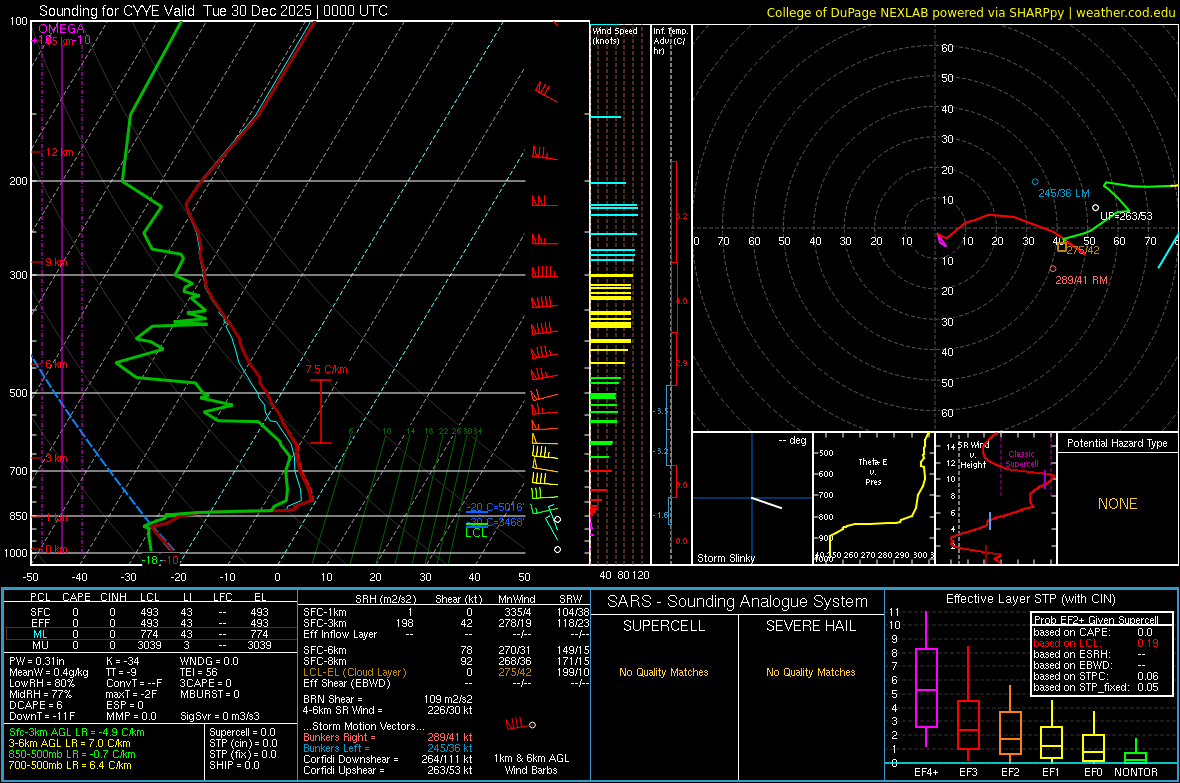Click the 'SHIP = 0.0' value
The image size is (1180, 783).
point(234,765)
